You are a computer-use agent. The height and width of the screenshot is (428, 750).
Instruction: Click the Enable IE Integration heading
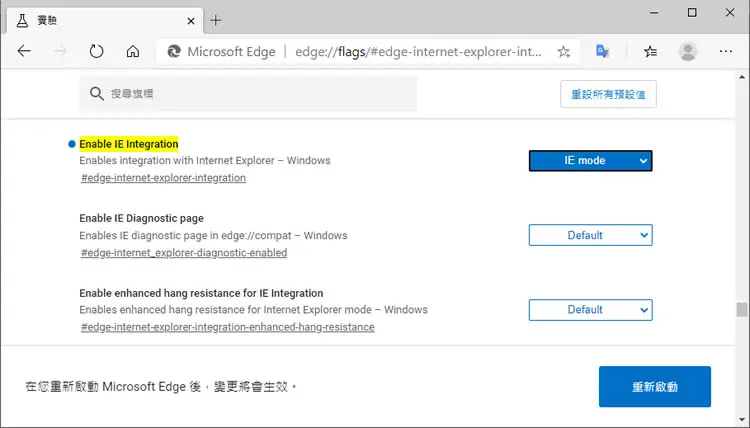(x=129, y=144)
